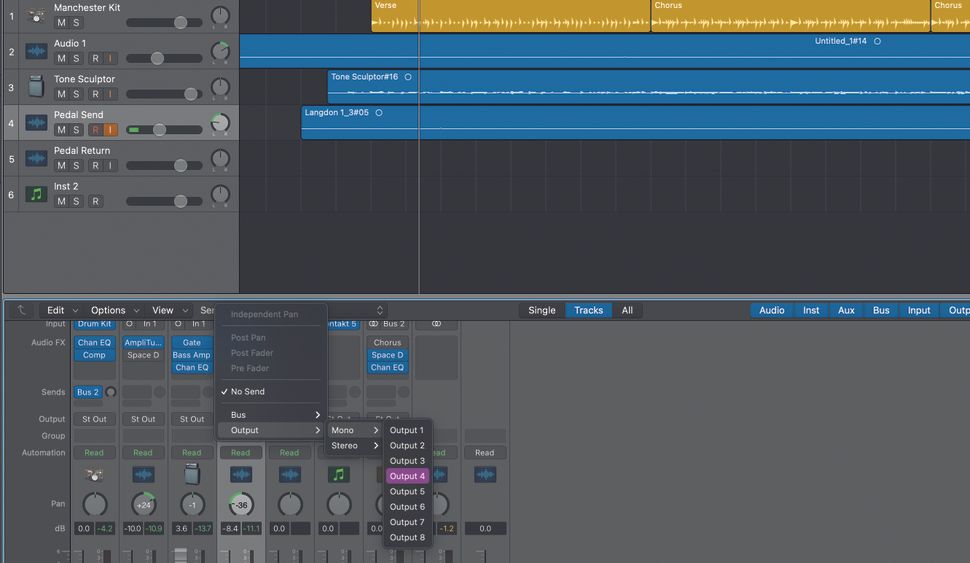Click the drum kit icon in mixer strip

point(94,475)
